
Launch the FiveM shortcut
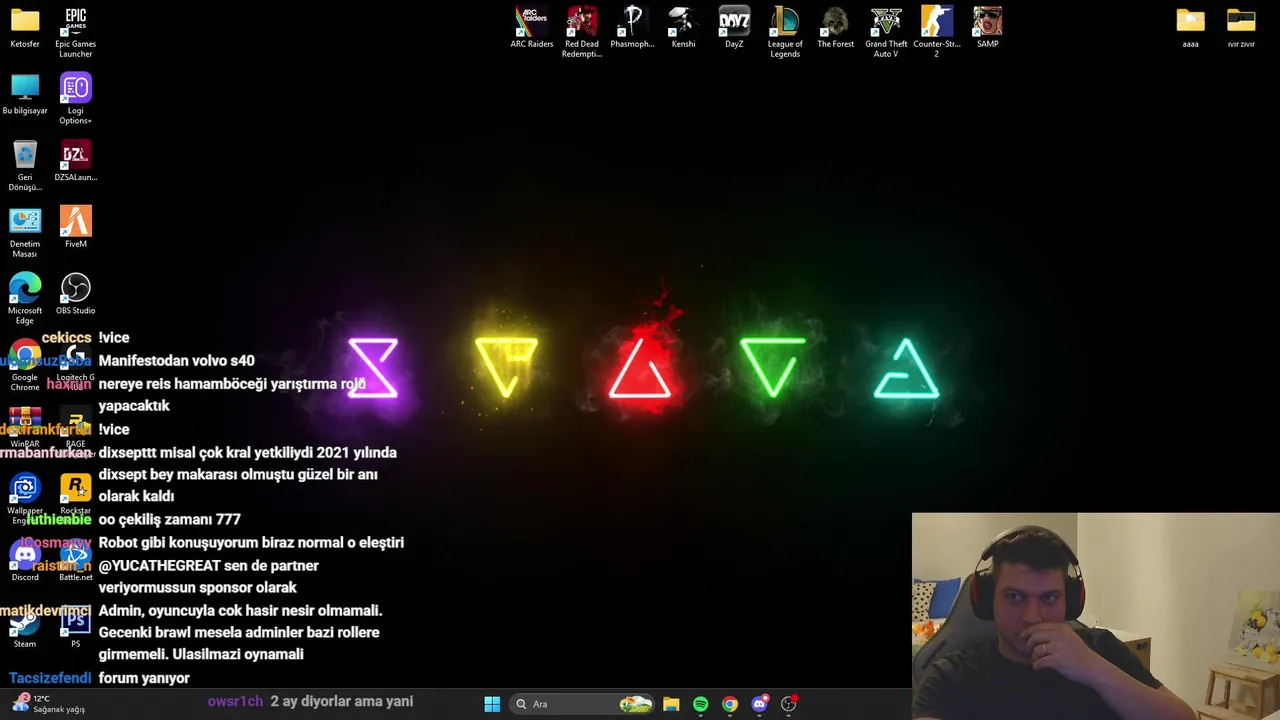click(75, 227)
